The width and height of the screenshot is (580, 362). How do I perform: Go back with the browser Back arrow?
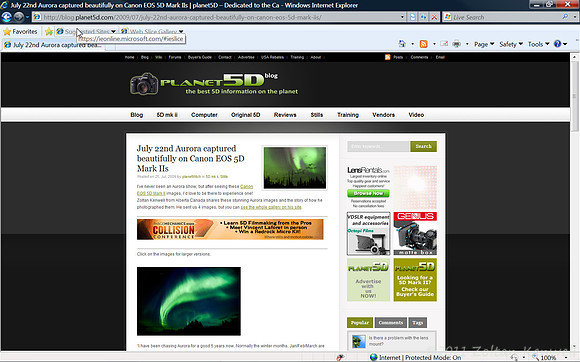point(7,17)
